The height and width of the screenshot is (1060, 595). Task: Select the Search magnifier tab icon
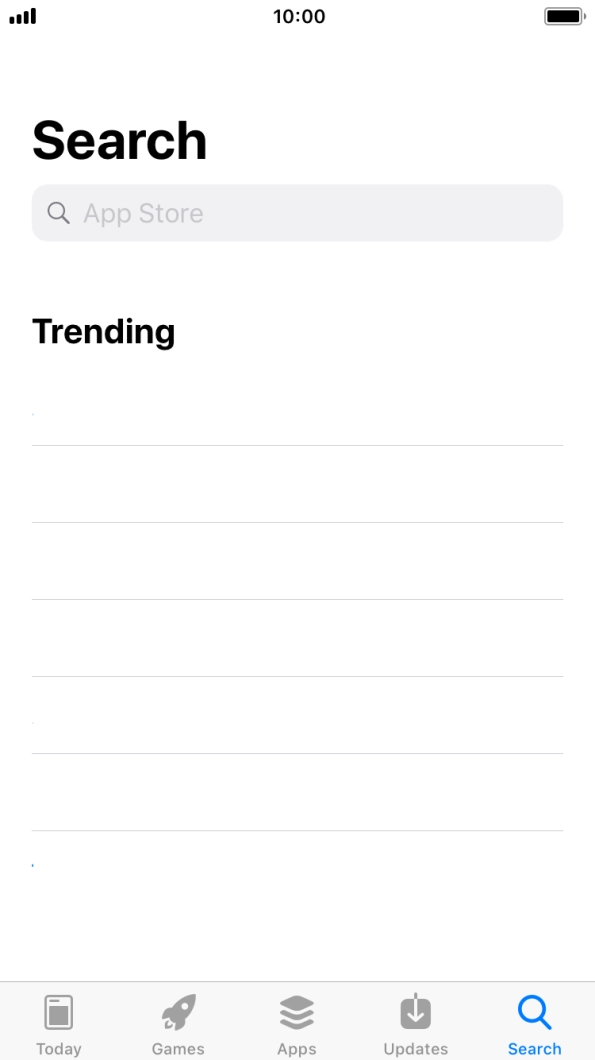coord(534,1011)
